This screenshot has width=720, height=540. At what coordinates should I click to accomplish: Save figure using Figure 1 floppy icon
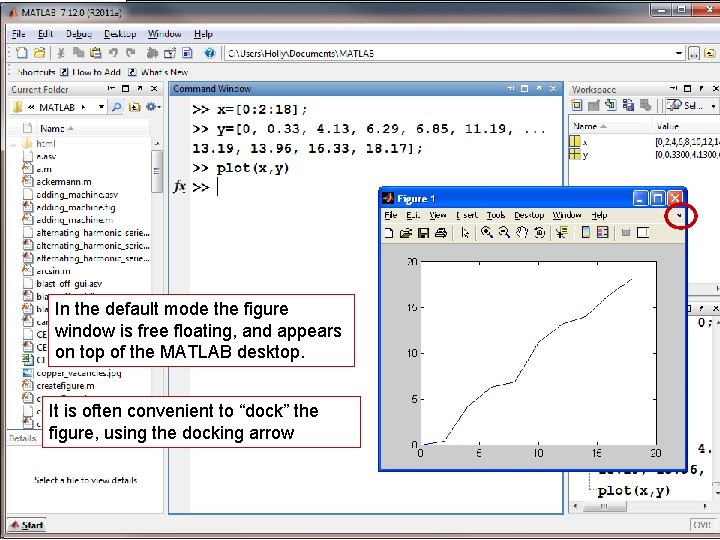click(423, 233)
